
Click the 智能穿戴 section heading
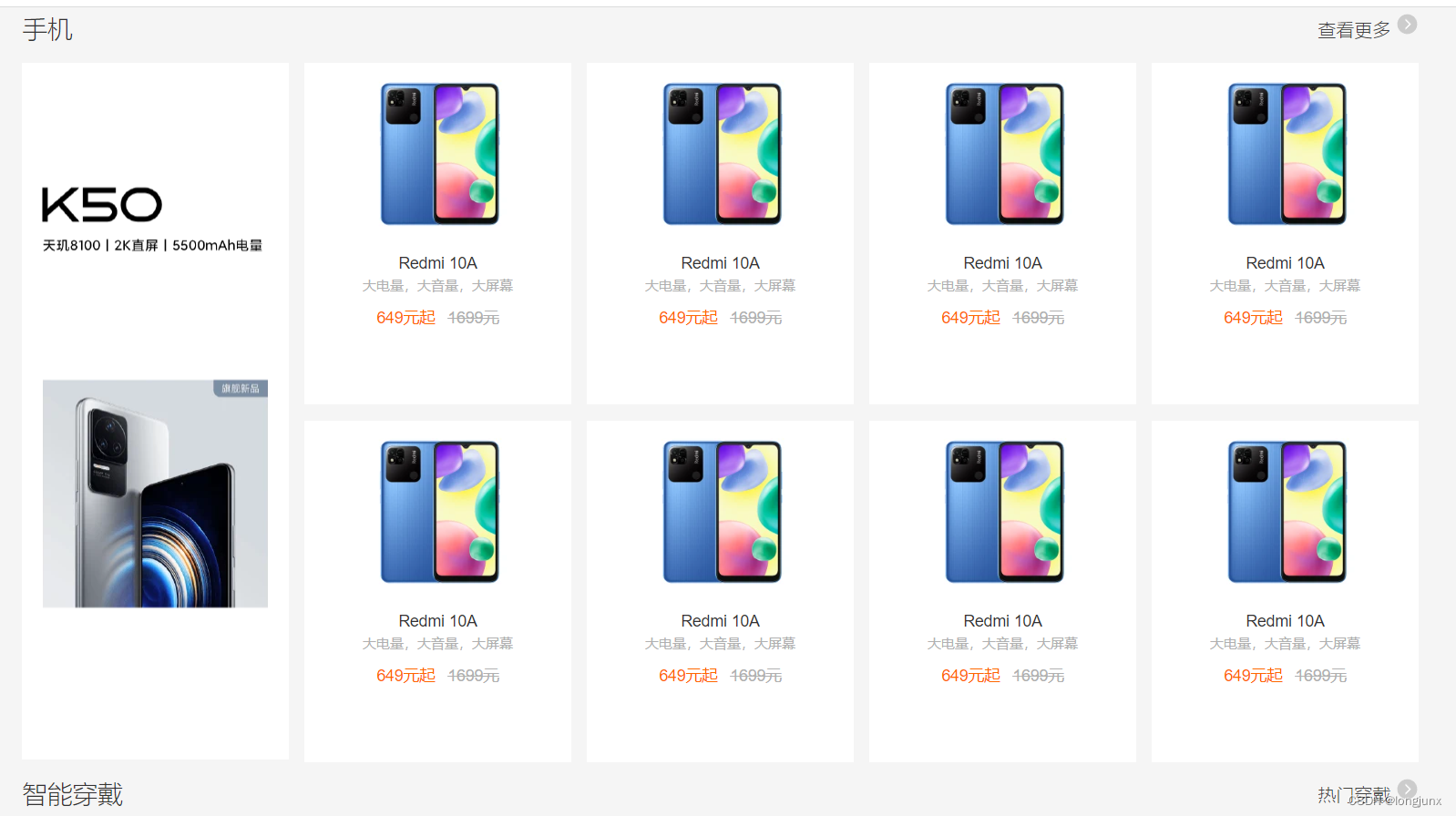[x=73, y=794]
